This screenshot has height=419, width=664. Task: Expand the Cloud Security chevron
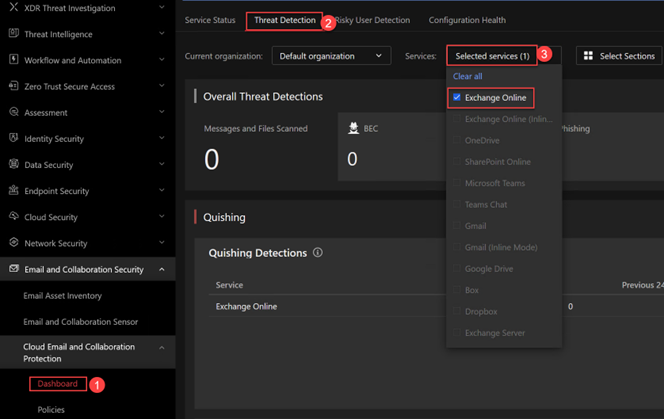point(162,216)
